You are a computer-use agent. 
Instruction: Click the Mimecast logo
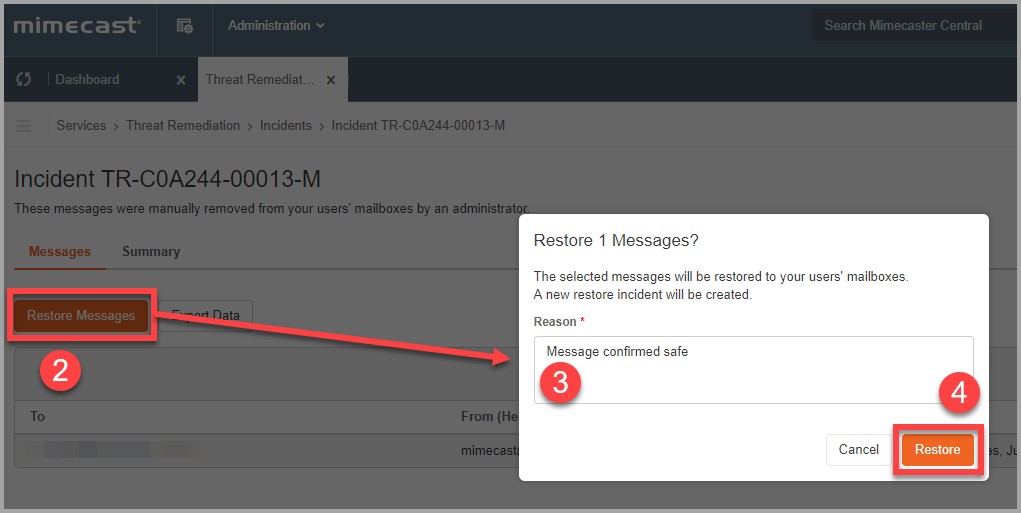tap(76, 26)
